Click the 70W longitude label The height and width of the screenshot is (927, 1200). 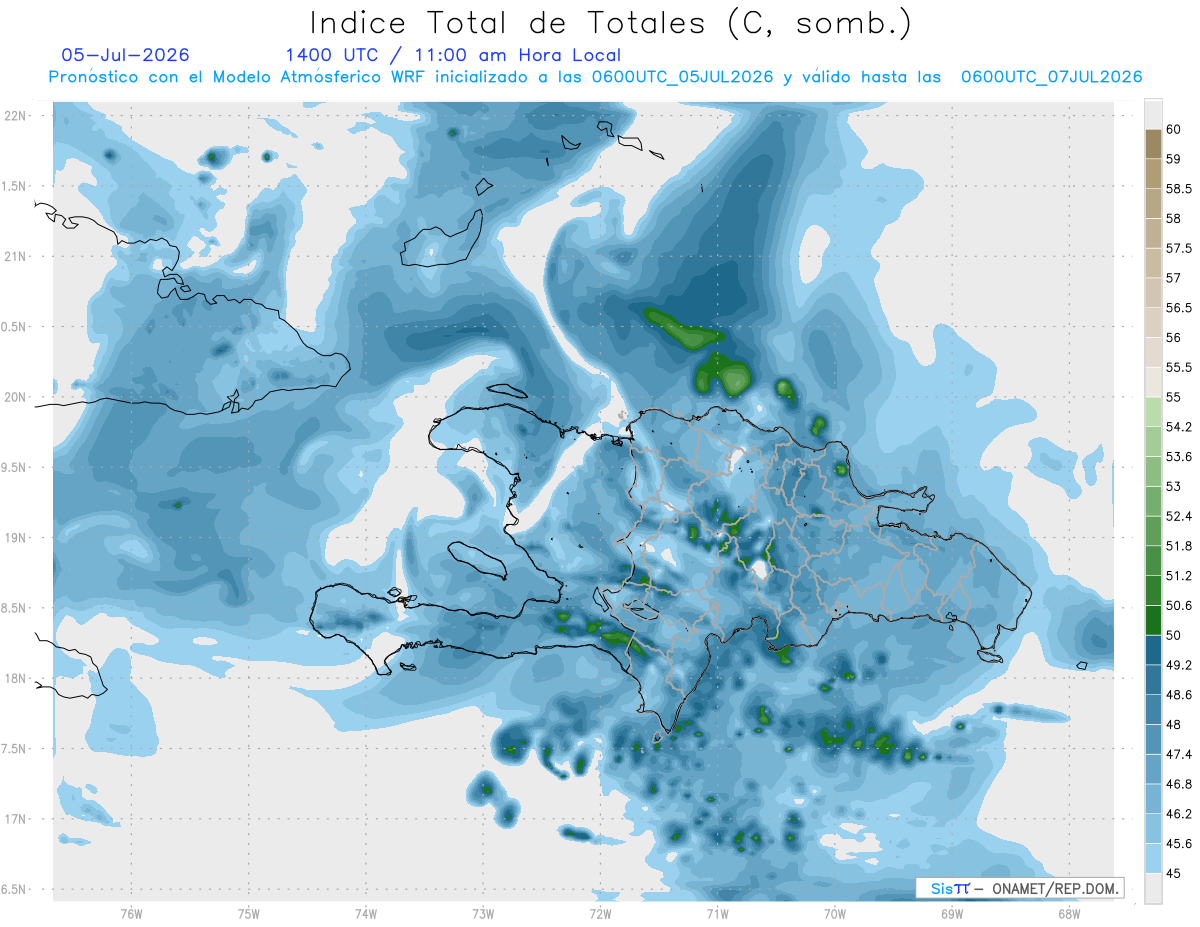click(835, 913)
